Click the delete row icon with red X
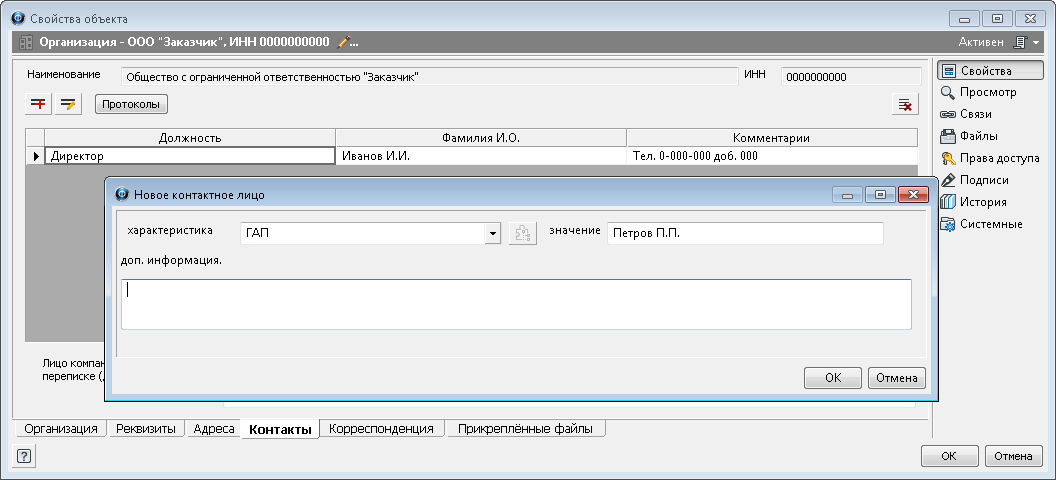This screenshot has height=480, width=1056. click(904, 104)
